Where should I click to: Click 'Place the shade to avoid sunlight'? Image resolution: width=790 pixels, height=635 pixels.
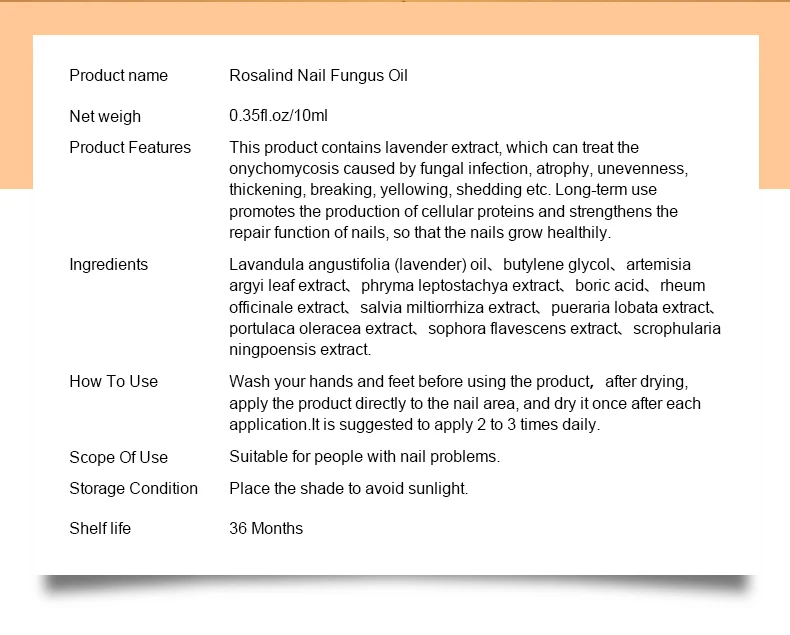(x=349, y=488)
